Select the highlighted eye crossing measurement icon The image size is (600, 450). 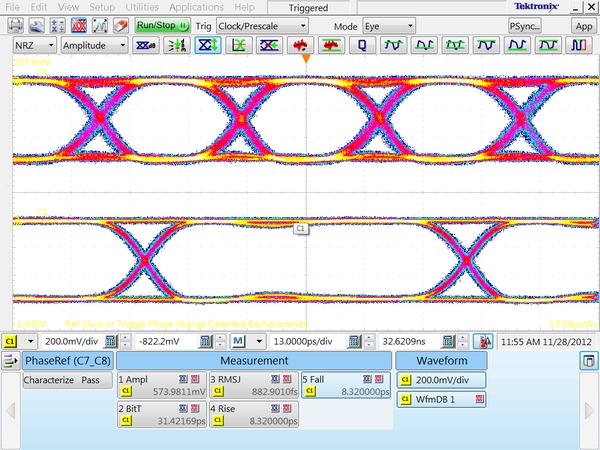point(208,45)
